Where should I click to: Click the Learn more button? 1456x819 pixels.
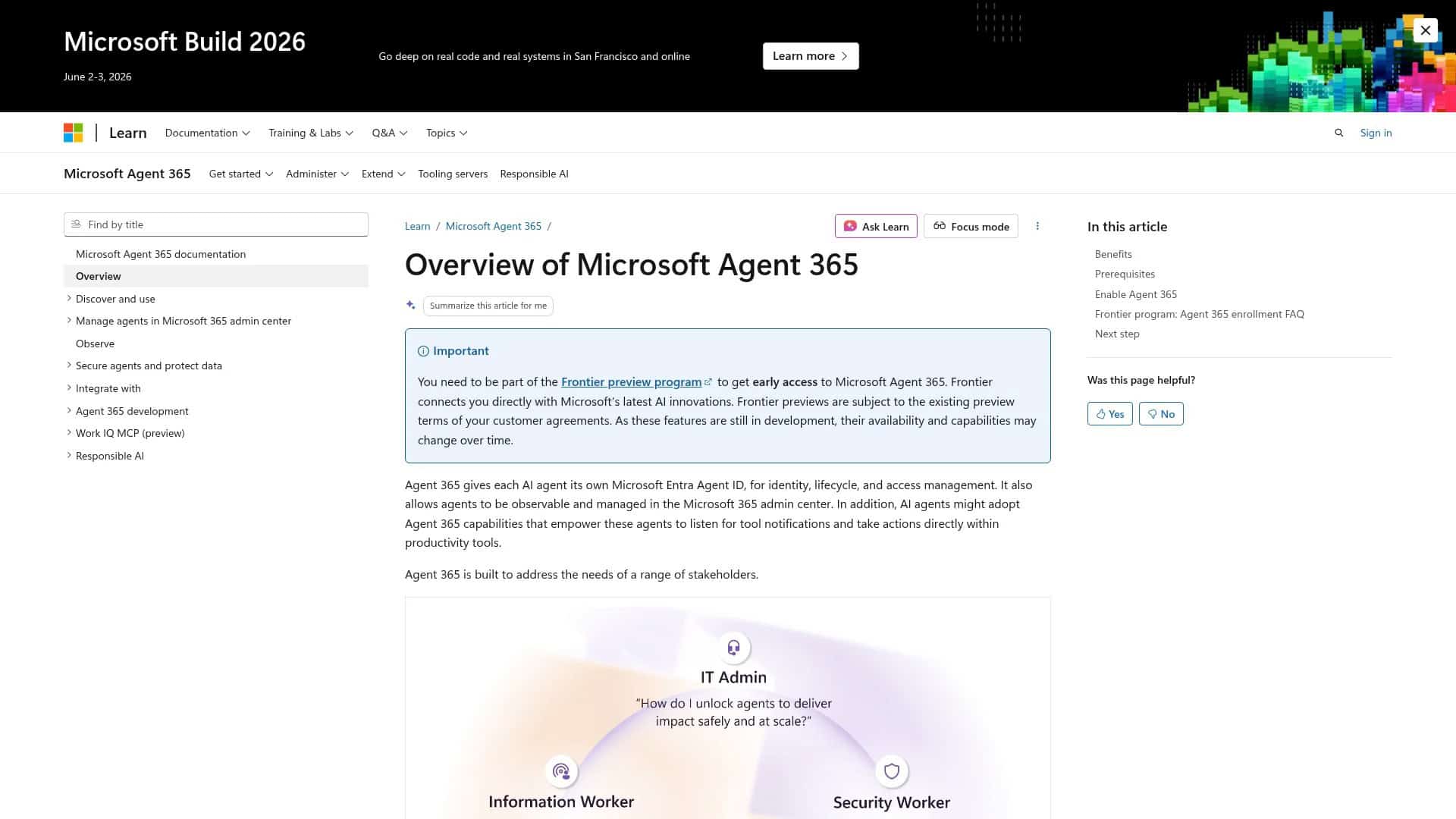click(x=811, y=55)
